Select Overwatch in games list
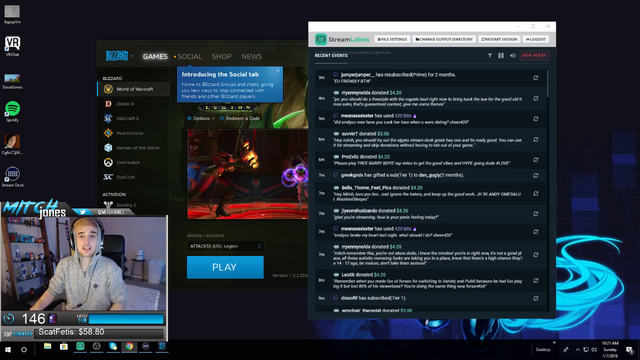 click(134, 162)
